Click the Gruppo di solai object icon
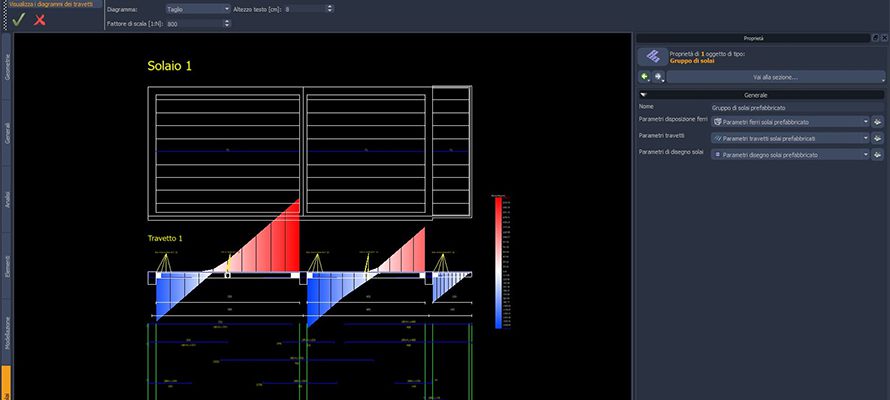This screenshot has width=890, height=400. (x=653, y=57)
